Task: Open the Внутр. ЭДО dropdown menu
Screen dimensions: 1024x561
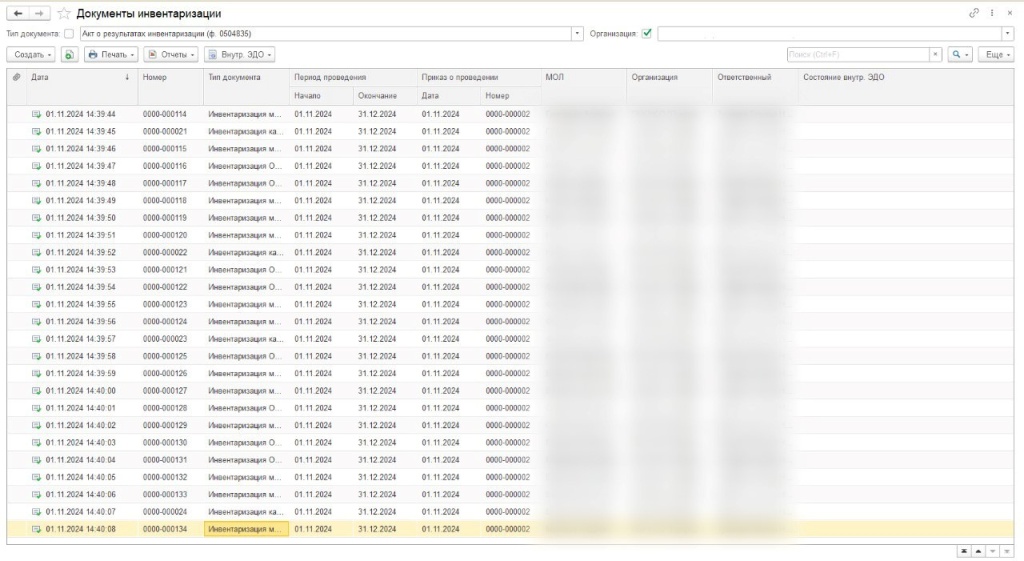Action: (239, 55)
